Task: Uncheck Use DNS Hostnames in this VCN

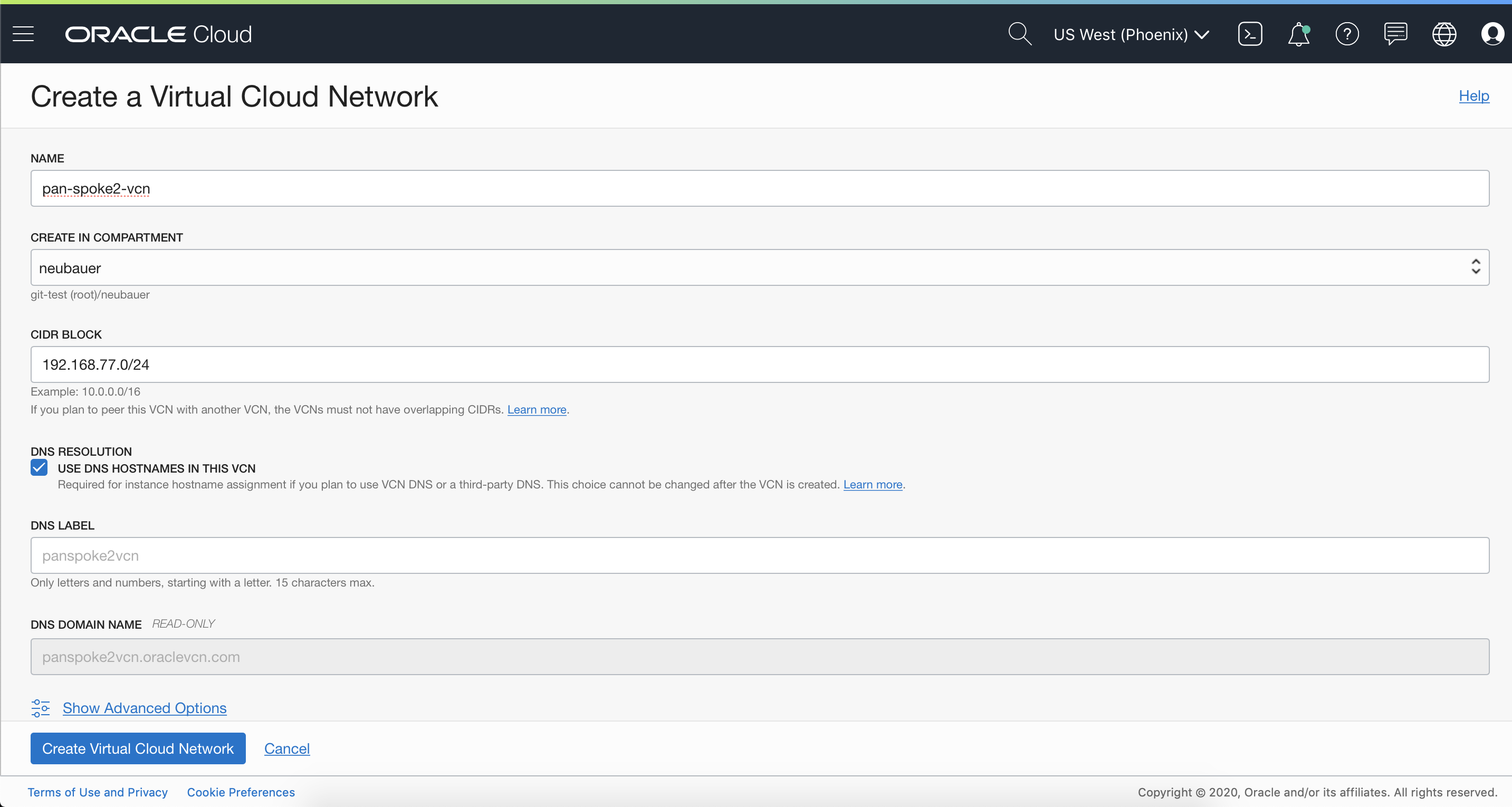Action: (40, 468)
